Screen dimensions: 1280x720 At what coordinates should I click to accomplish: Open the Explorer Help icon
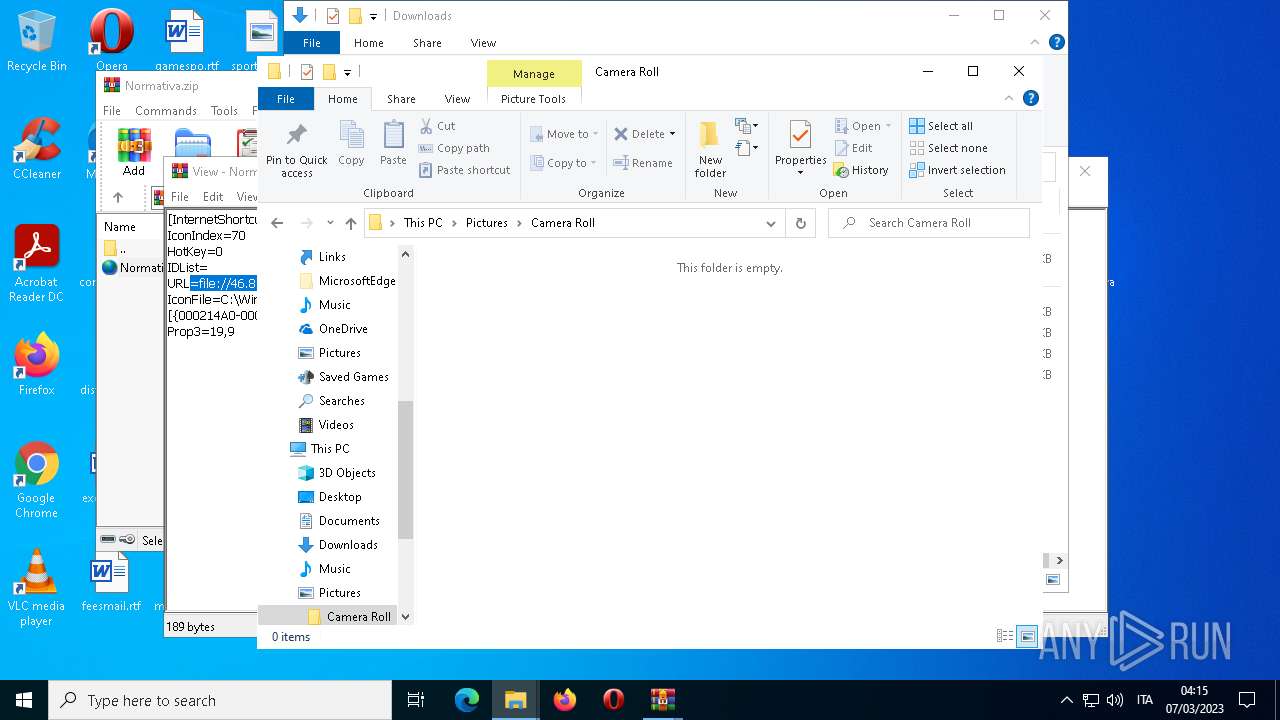coord(1031,98)
